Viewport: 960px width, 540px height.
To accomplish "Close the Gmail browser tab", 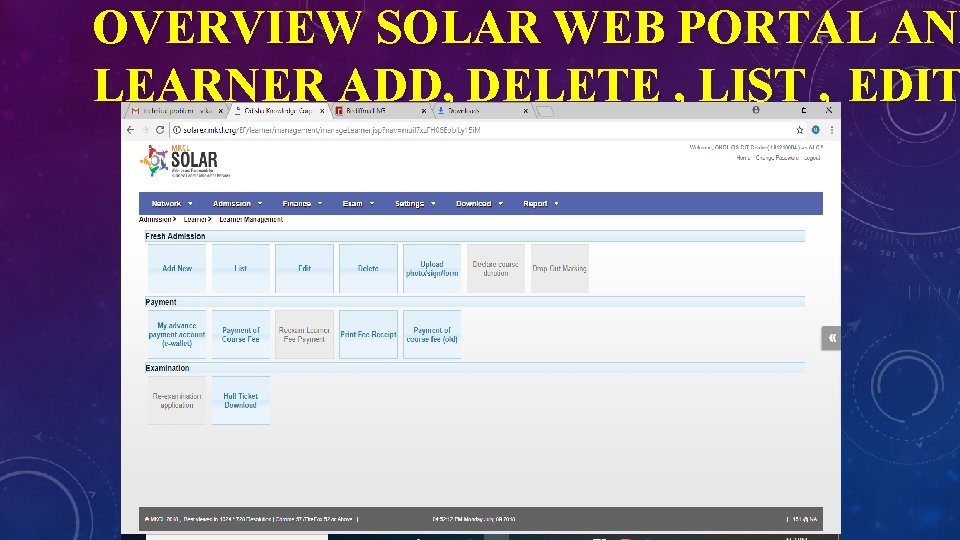I will (x=220, y=111).
